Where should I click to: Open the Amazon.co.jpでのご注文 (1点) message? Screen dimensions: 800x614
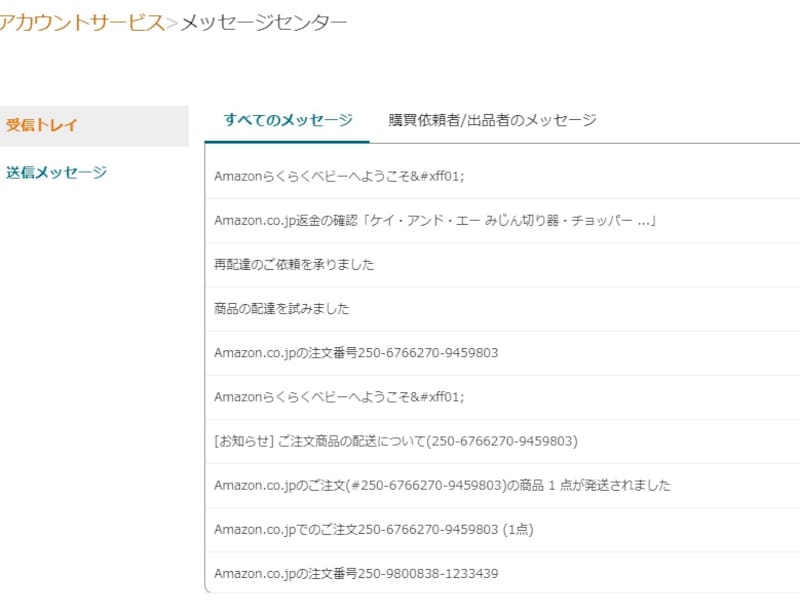[x=373, y=529]
